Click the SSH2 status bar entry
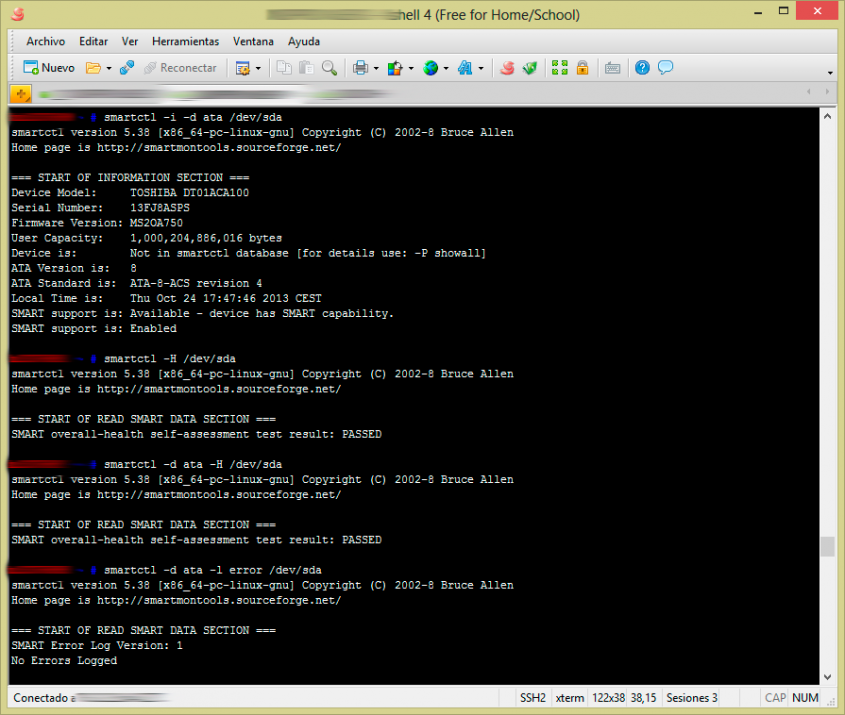The height and width of the screenshot is (715, 845). click(532, 698)
